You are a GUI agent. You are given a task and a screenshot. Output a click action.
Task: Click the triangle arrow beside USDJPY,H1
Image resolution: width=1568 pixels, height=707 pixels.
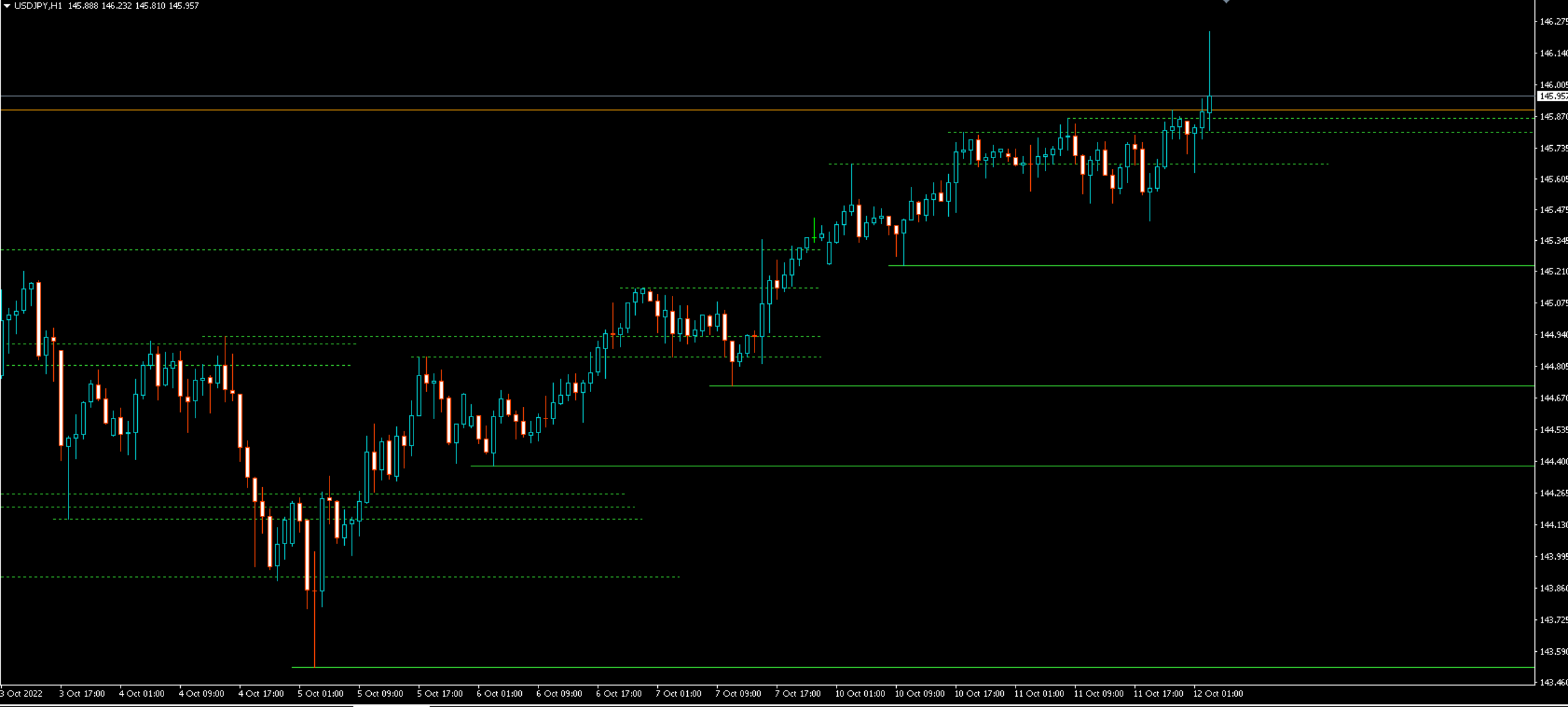click(7, 6)
